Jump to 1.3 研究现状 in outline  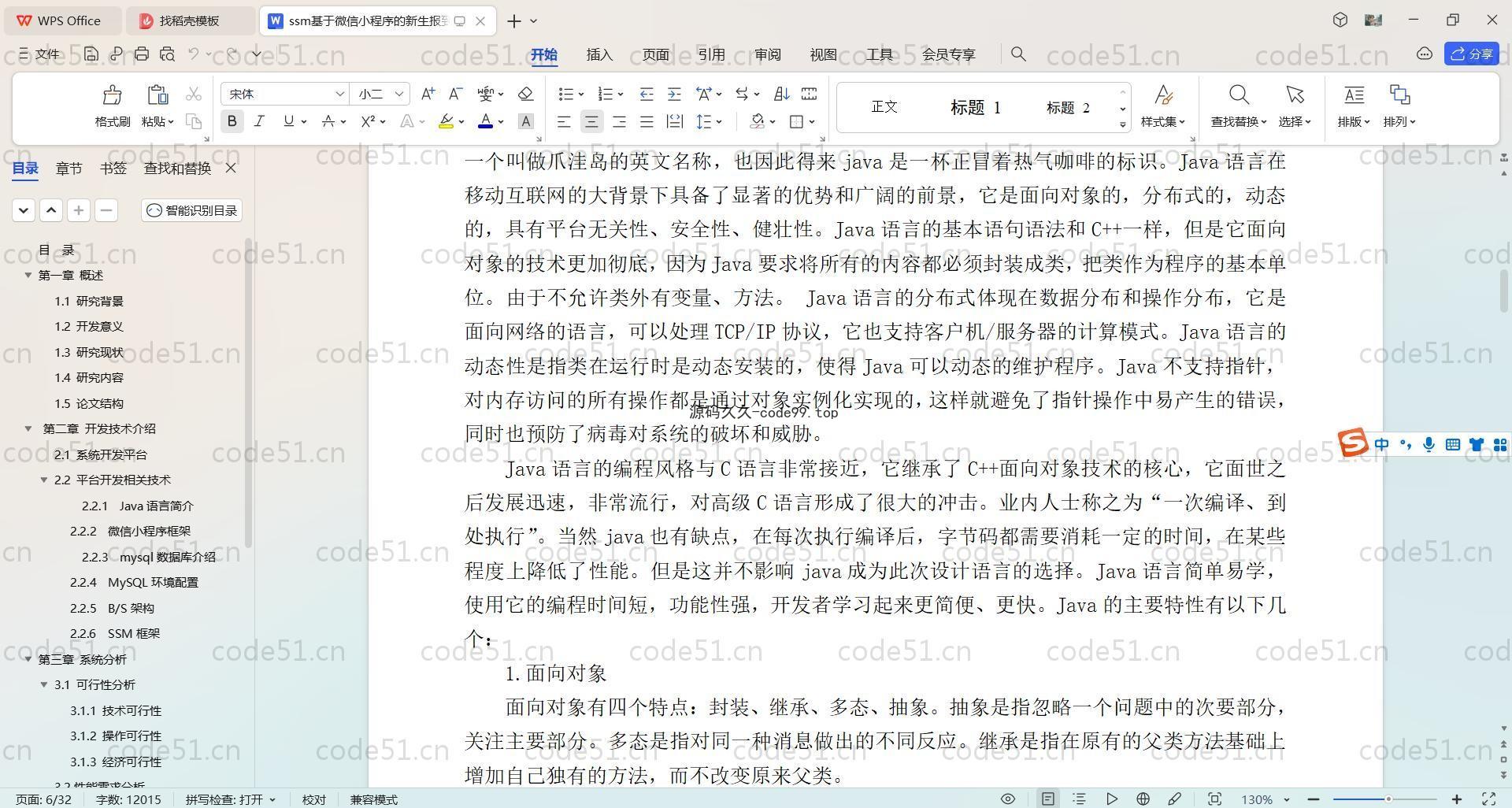(89, 352)
